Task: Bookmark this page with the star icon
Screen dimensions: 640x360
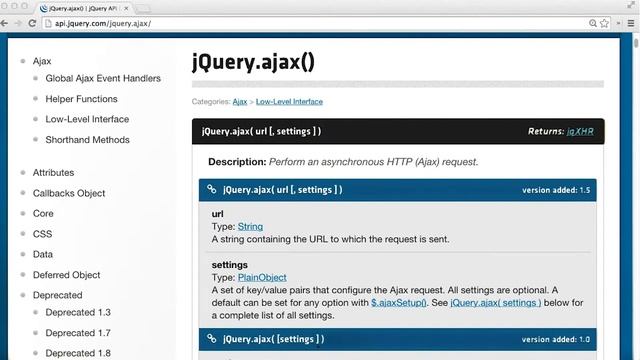Action: pos(604,23)
